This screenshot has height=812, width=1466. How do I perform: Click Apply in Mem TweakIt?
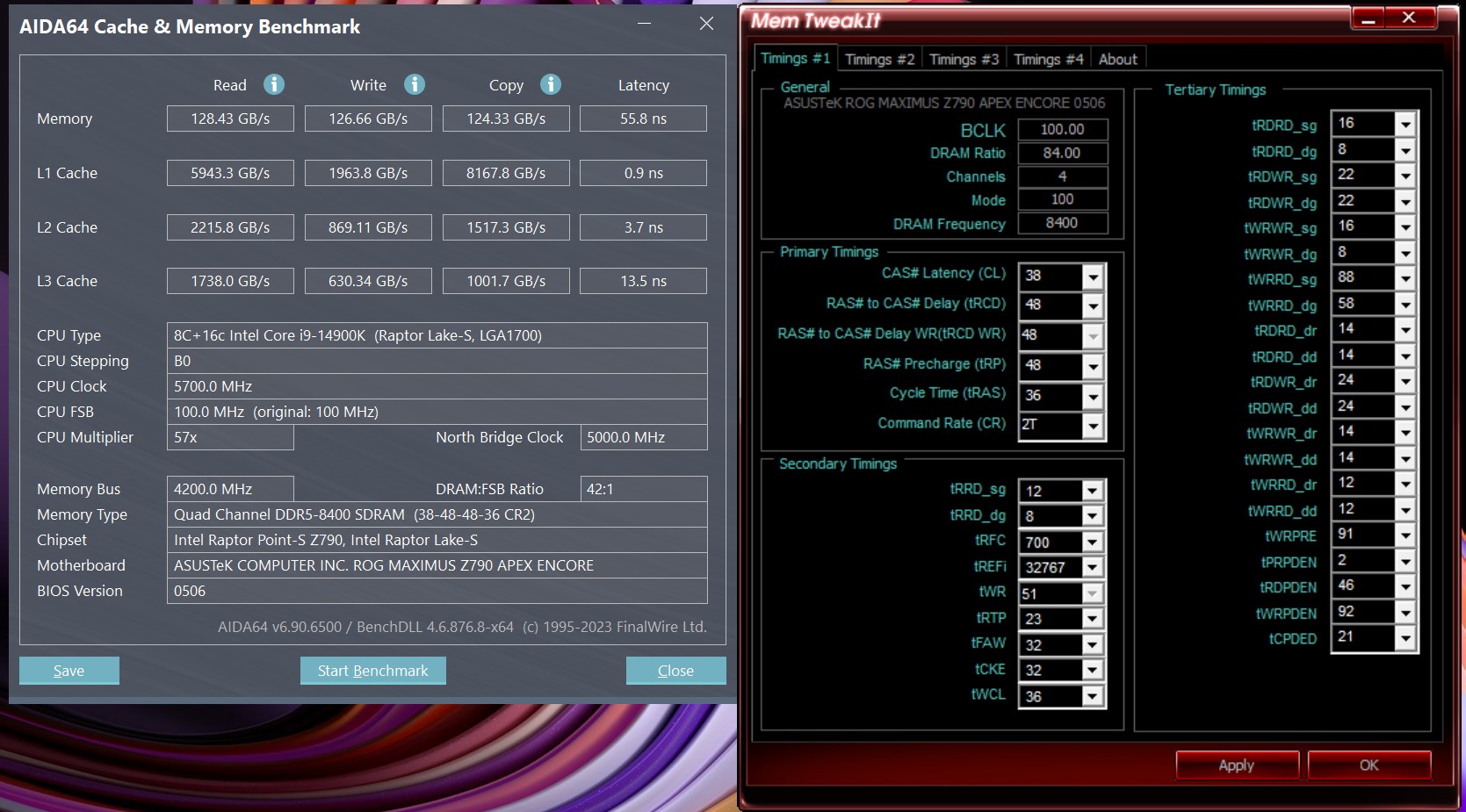tap(1236, 765)
